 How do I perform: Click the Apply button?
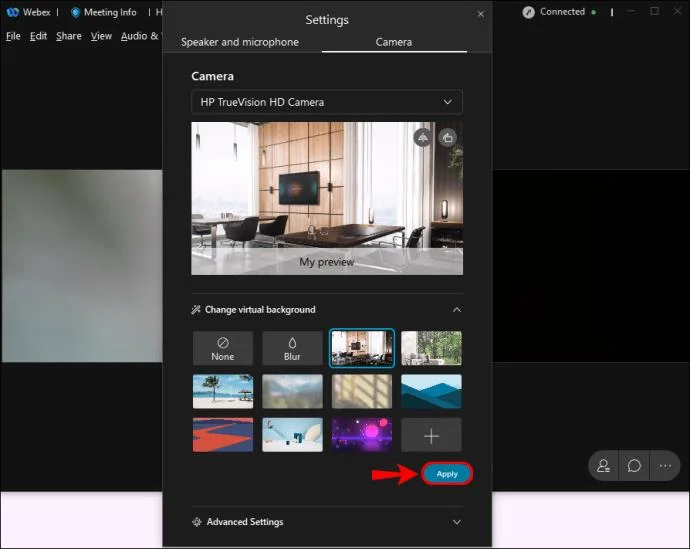point(447,474)
